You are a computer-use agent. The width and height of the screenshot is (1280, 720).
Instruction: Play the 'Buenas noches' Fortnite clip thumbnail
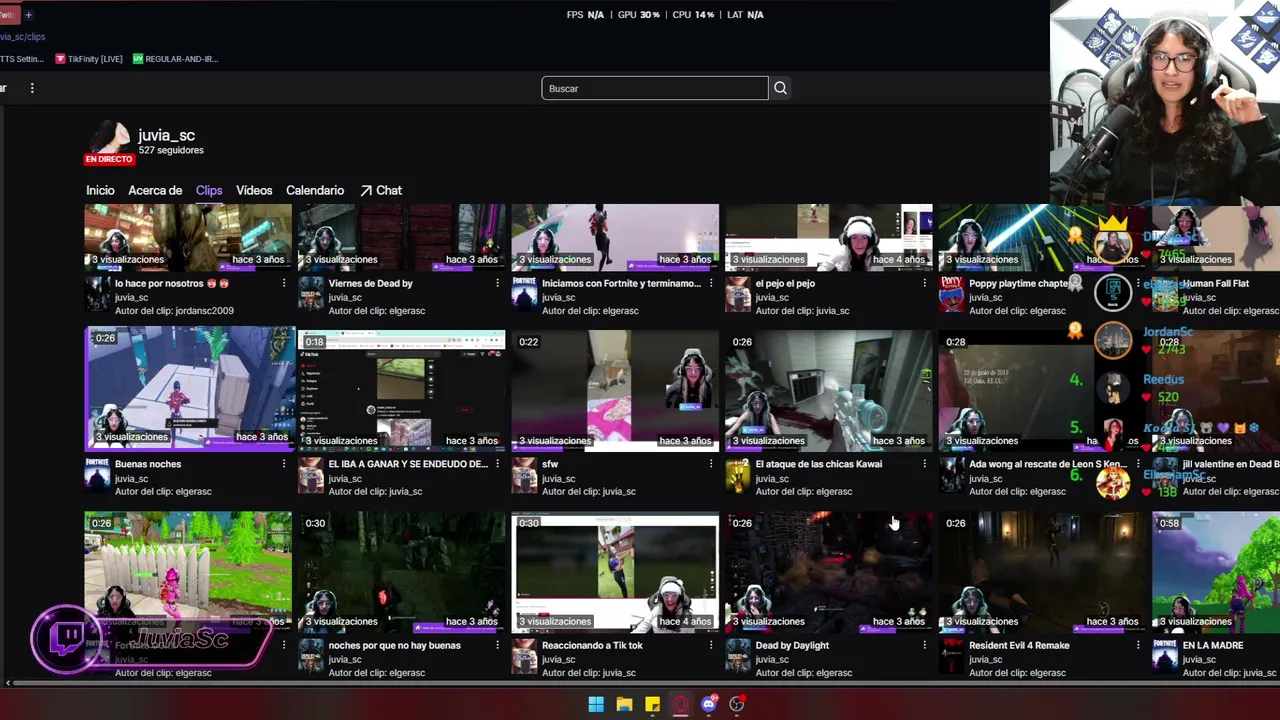click(x=188, y=388)
